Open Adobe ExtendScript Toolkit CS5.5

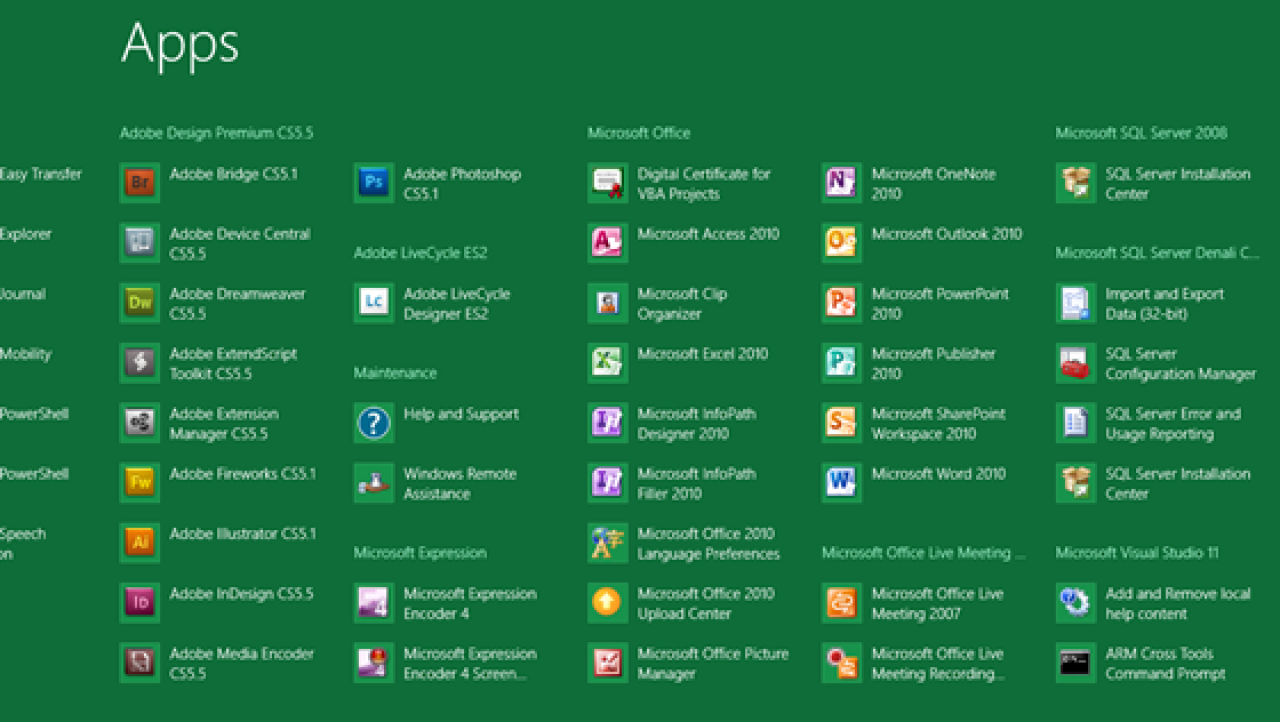pyautogui.click(x=209, y=363)
